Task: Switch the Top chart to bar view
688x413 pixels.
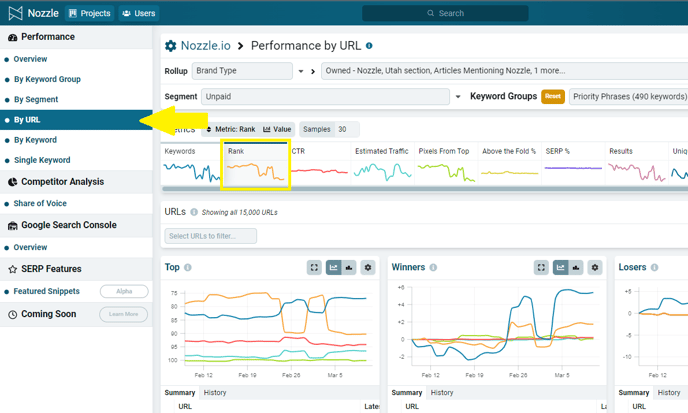Action: (349, 267)
